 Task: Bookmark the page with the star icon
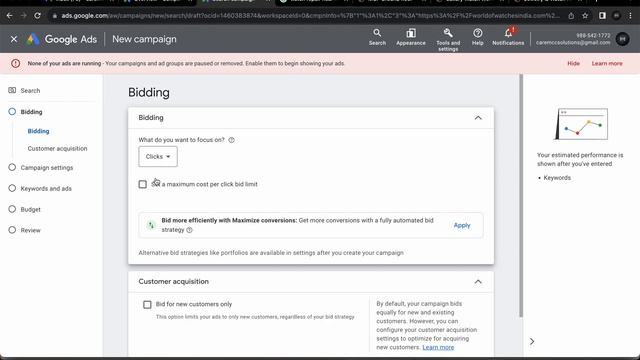pos(585,16)
